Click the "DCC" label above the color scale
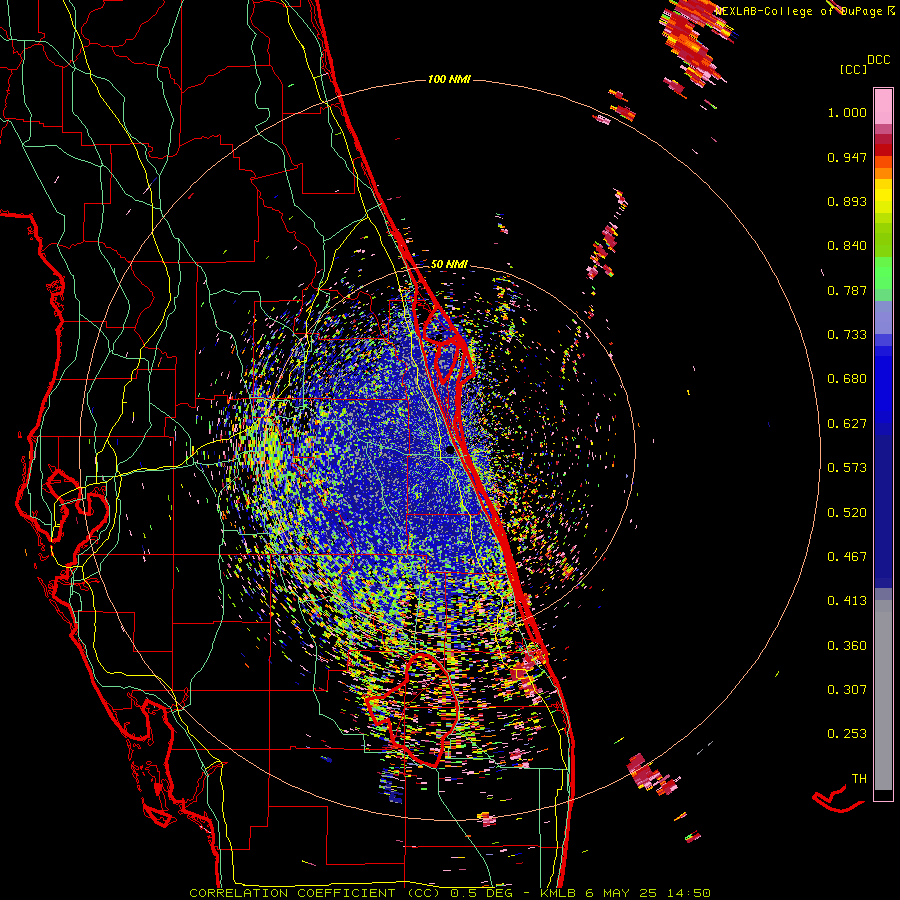 pyautogui.click(x=879, y=60)
